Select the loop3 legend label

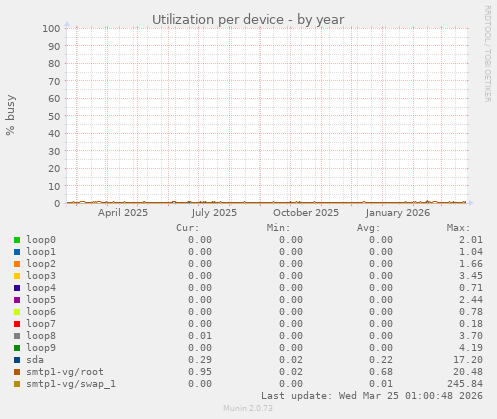(x=41, y=276)
